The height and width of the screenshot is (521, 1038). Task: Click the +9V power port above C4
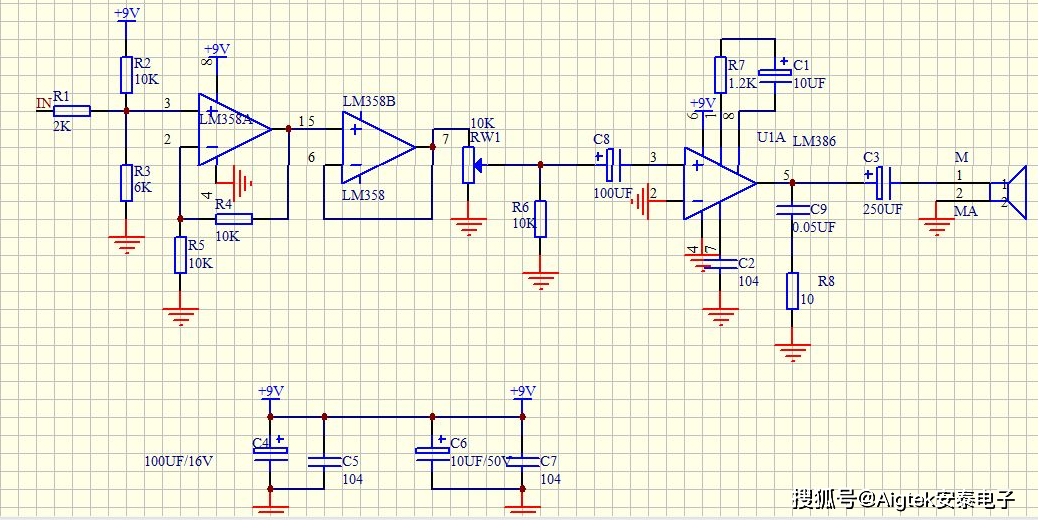pyautogui.click(x=270, y=392)
